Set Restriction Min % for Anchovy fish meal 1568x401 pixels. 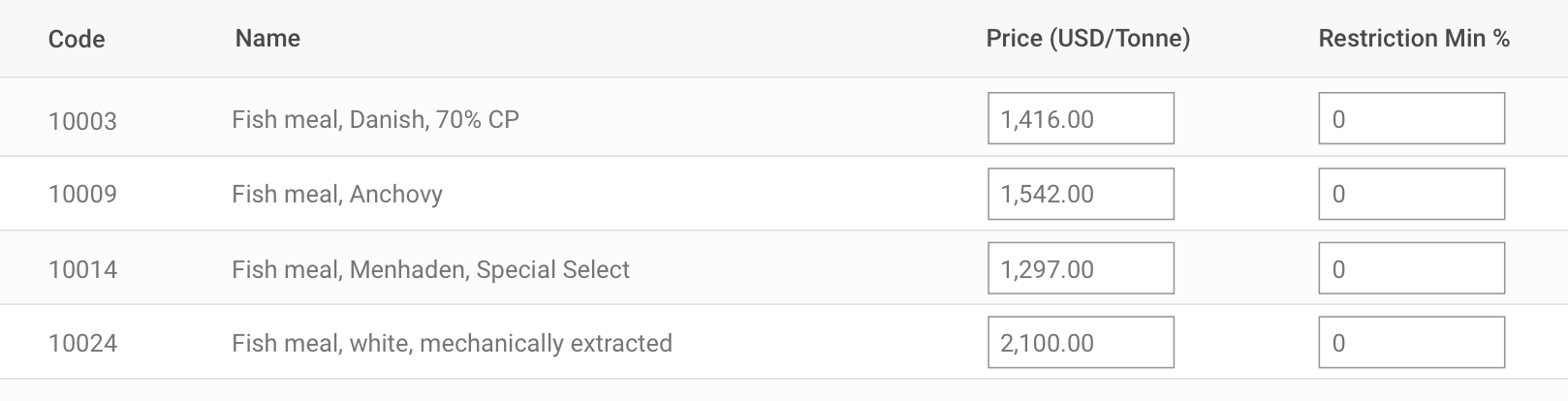click(x=1411, y=194)
